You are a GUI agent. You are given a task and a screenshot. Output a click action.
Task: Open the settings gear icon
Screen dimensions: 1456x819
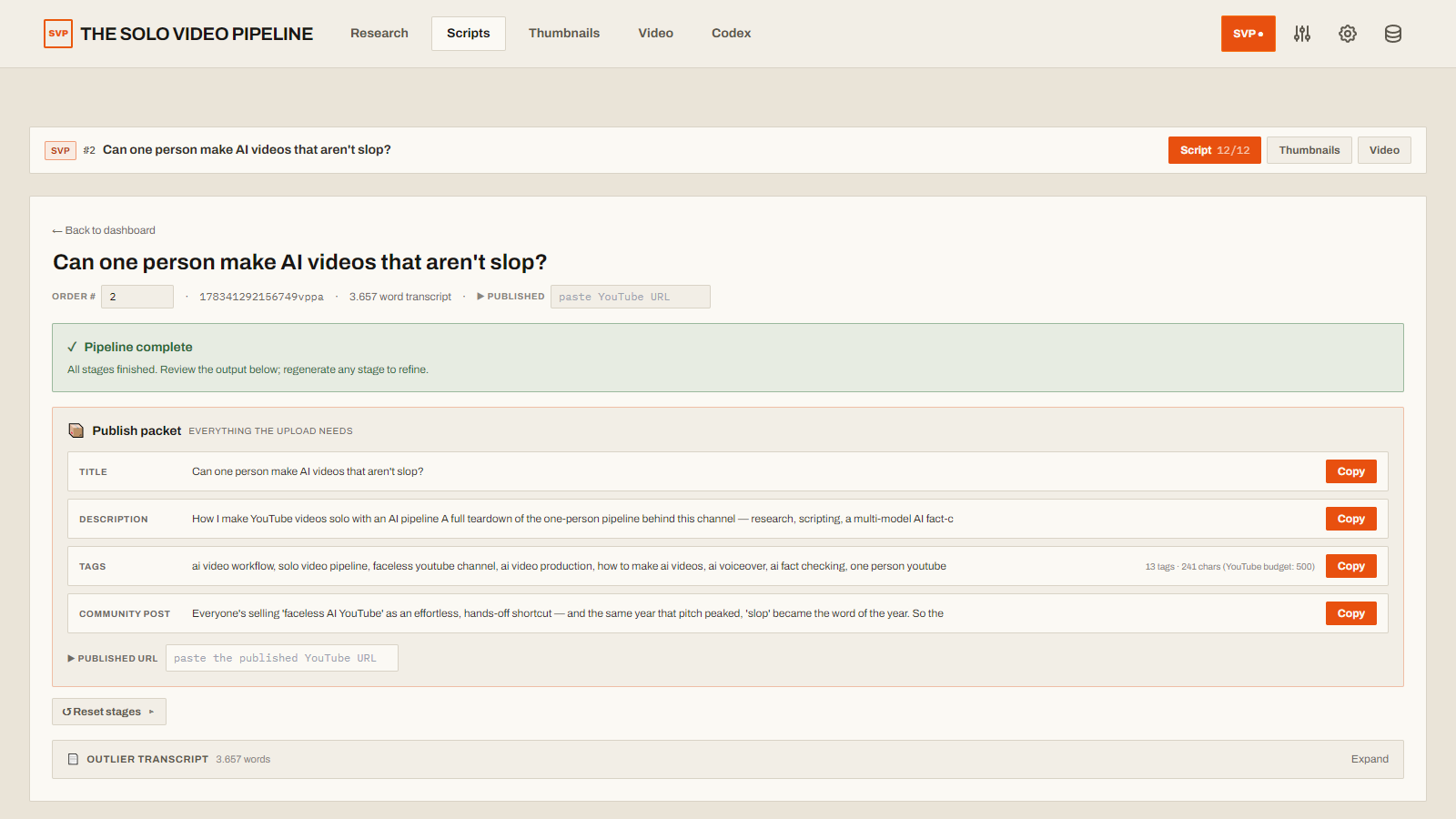click(x=1348, y=34)
